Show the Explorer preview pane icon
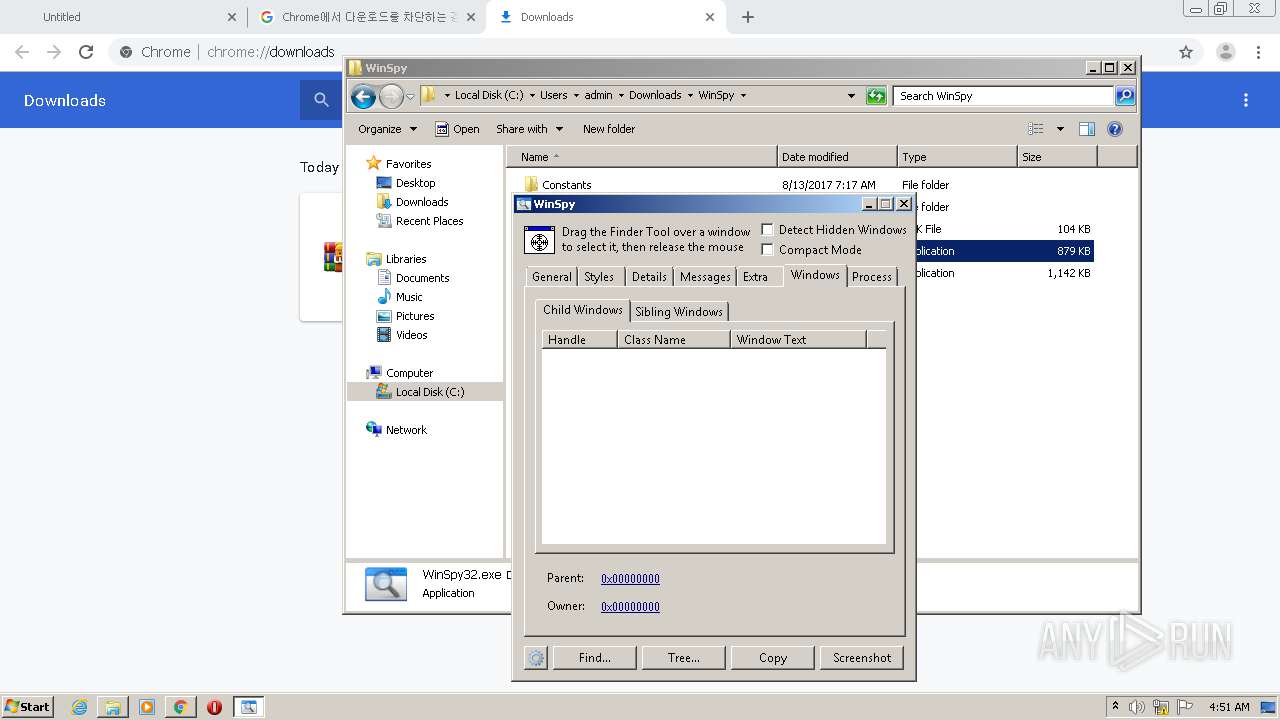Viewport: 1280px width, 720px height. coord(1087,129)
